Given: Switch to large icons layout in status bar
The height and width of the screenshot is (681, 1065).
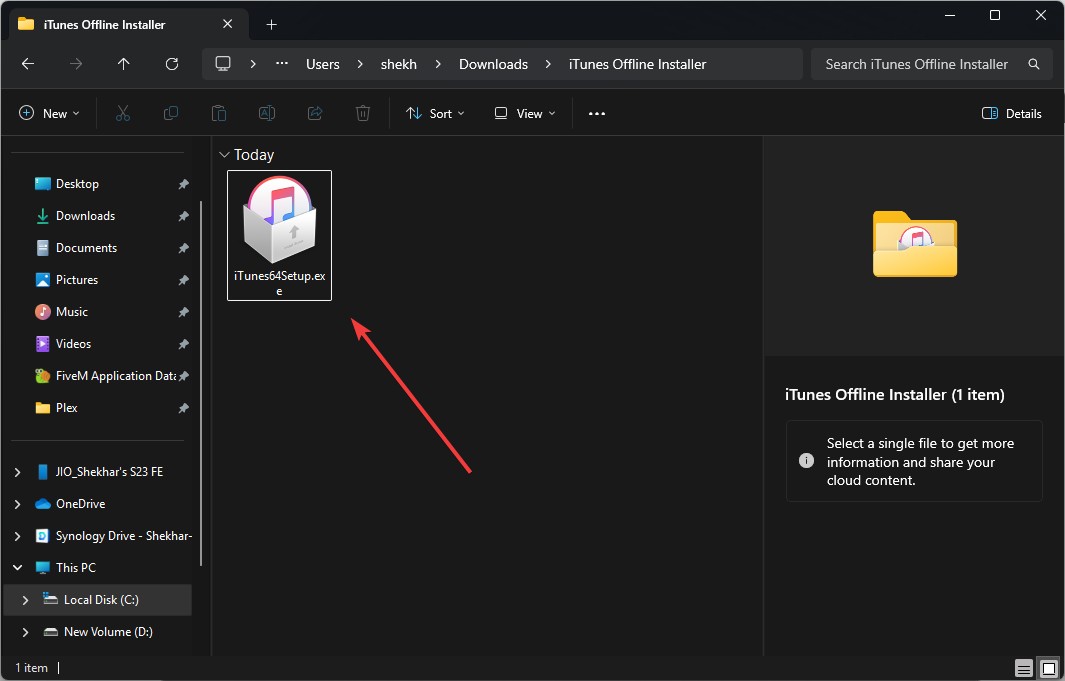Looking at the screenshot, I should pyautogui.click(x=1048, y=668).
